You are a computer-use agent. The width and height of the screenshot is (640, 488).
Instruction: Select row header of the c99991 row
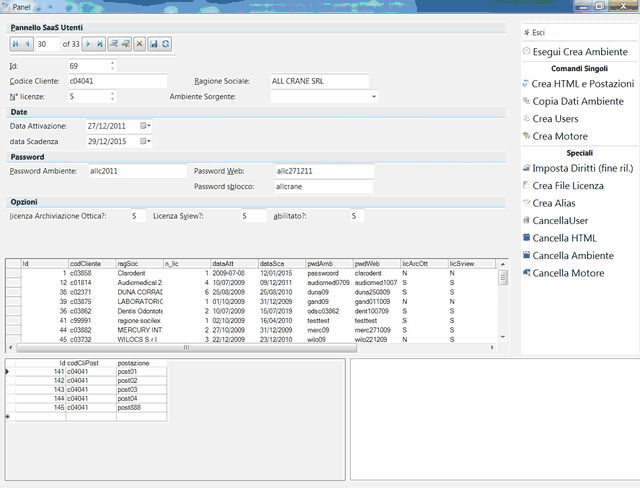(x=13, y=321)
